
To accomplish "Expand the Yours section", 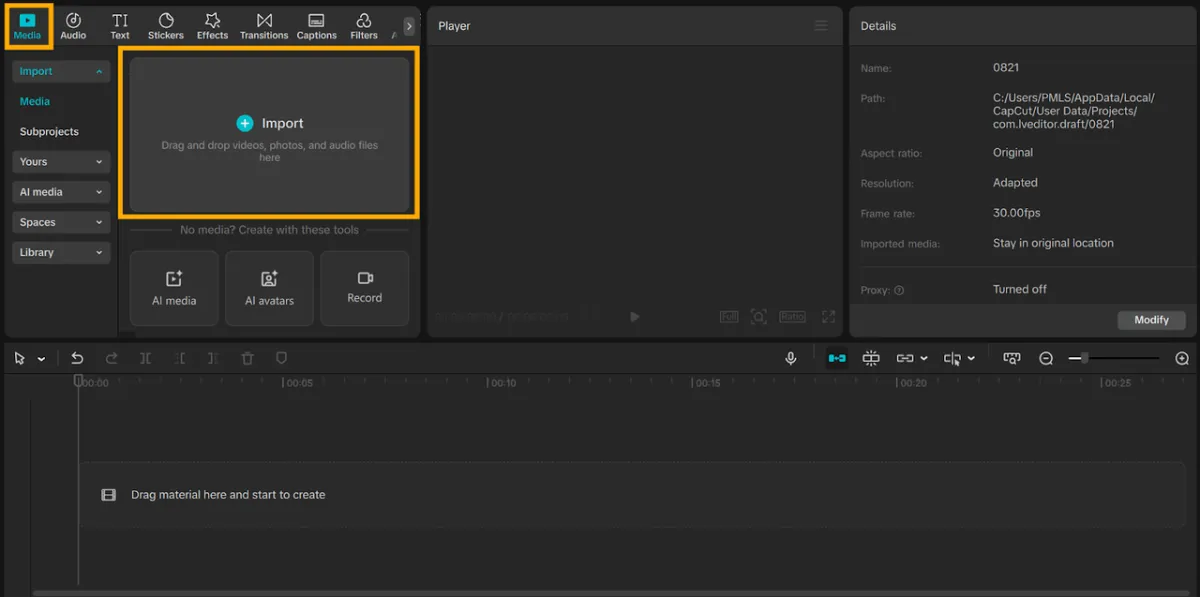I will pyautogui.click(x=62, y=162).
